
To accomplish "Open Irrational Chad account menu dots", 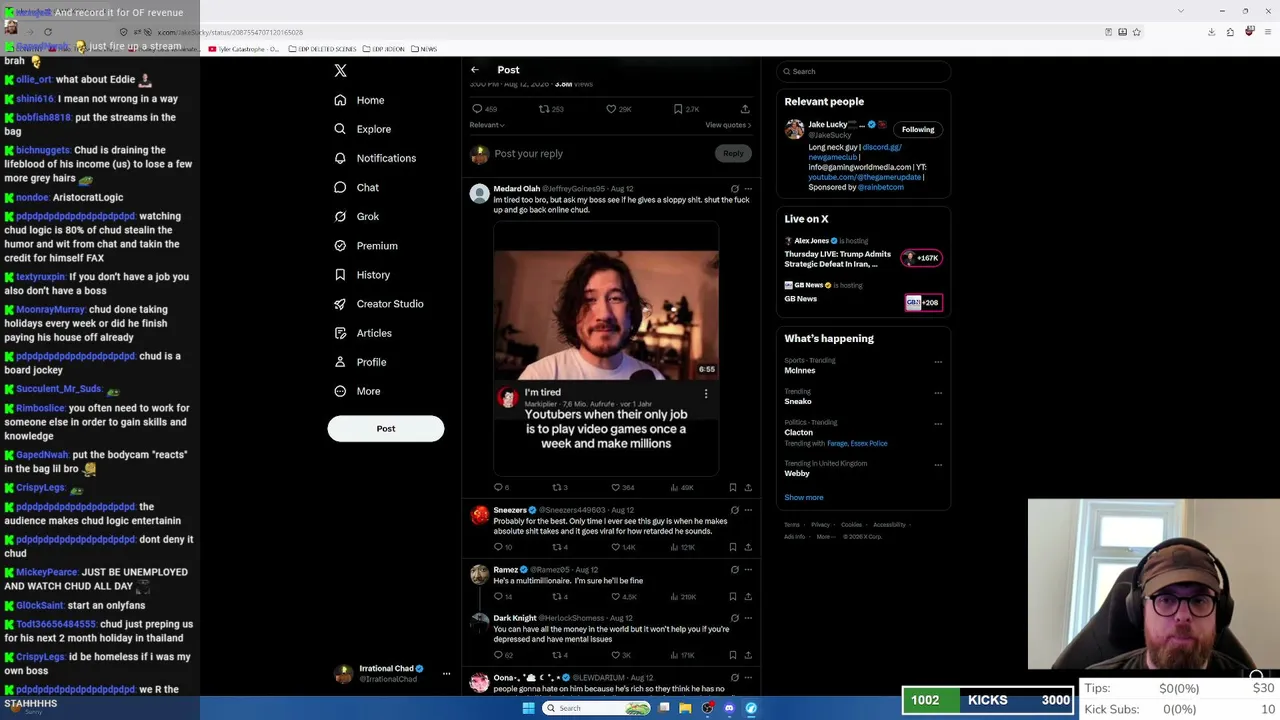I will click(x=446, y=674).
